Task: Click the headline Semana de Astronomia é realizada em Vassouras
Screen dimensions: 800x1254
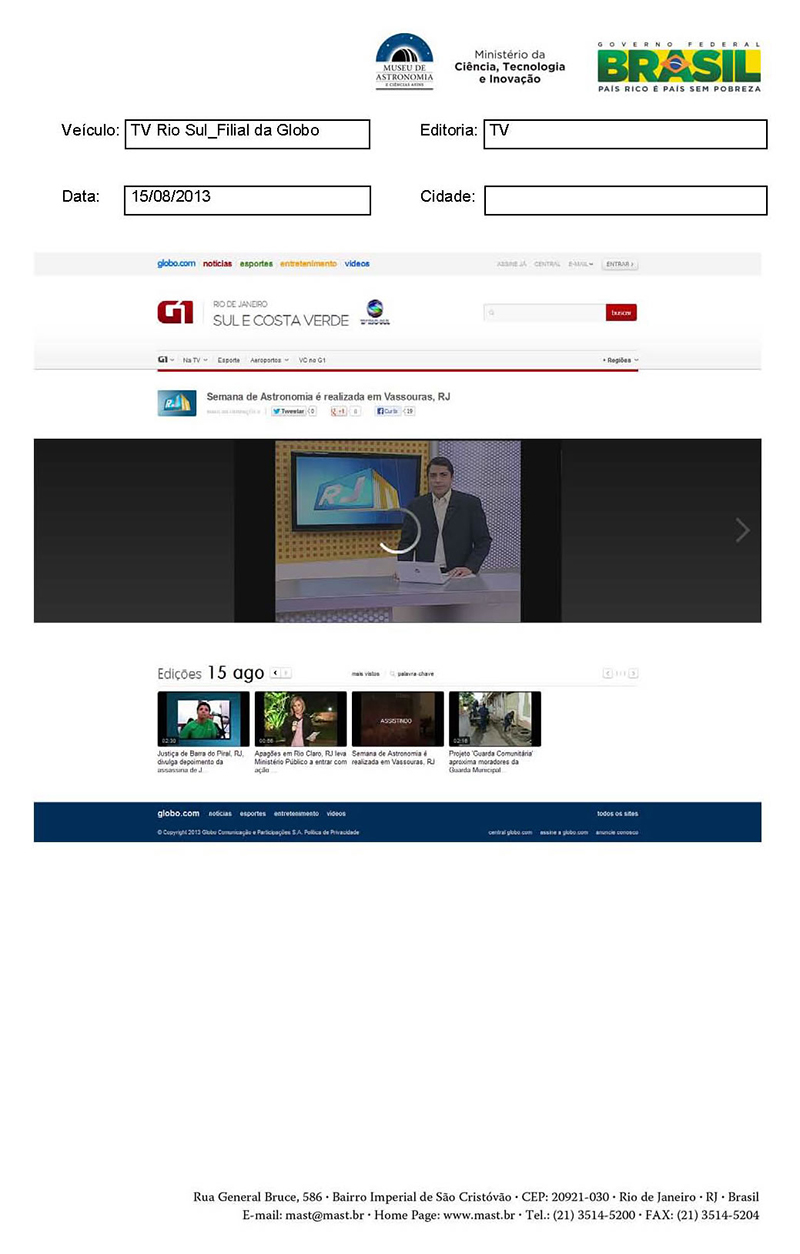Action: point(328,397)
